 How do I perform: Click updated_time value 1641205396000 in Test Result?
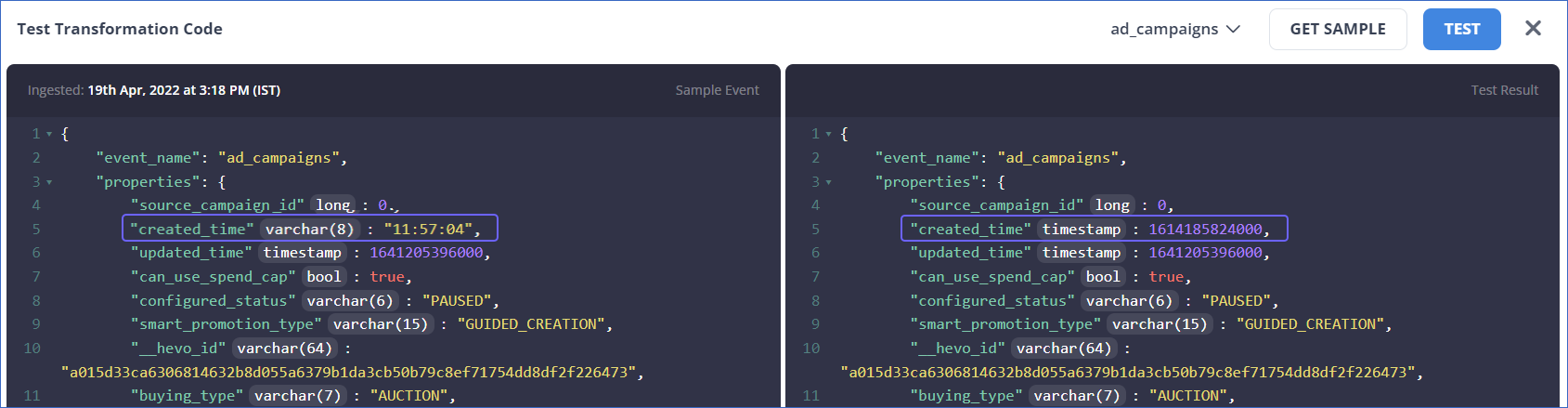[x=1205, y=253]
